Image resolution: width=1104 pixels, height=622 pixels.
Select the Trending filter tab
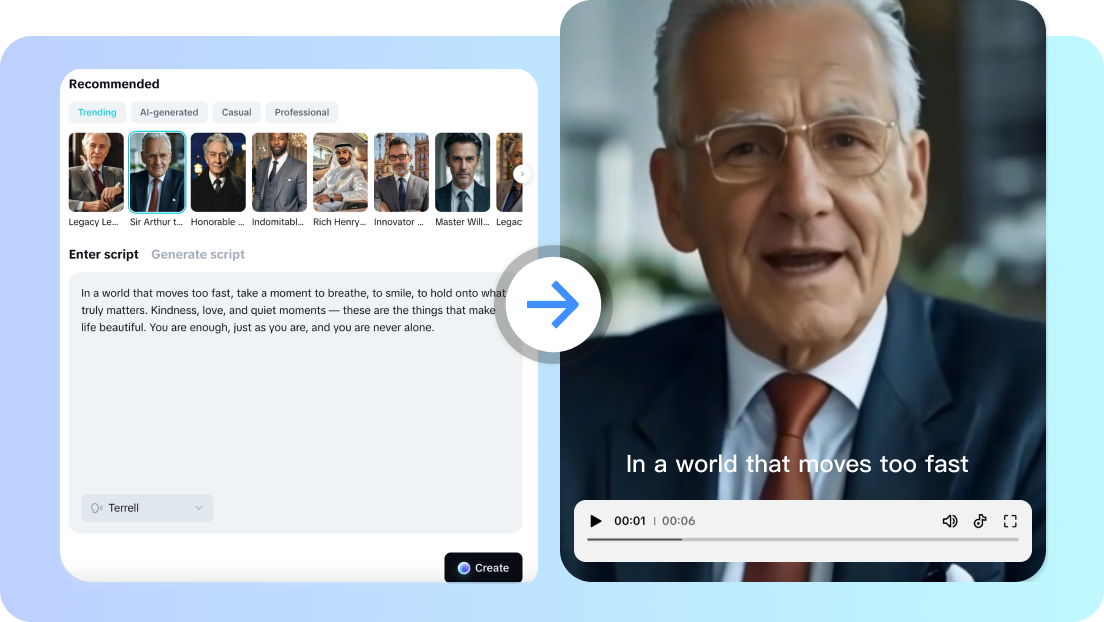point(97,112)
